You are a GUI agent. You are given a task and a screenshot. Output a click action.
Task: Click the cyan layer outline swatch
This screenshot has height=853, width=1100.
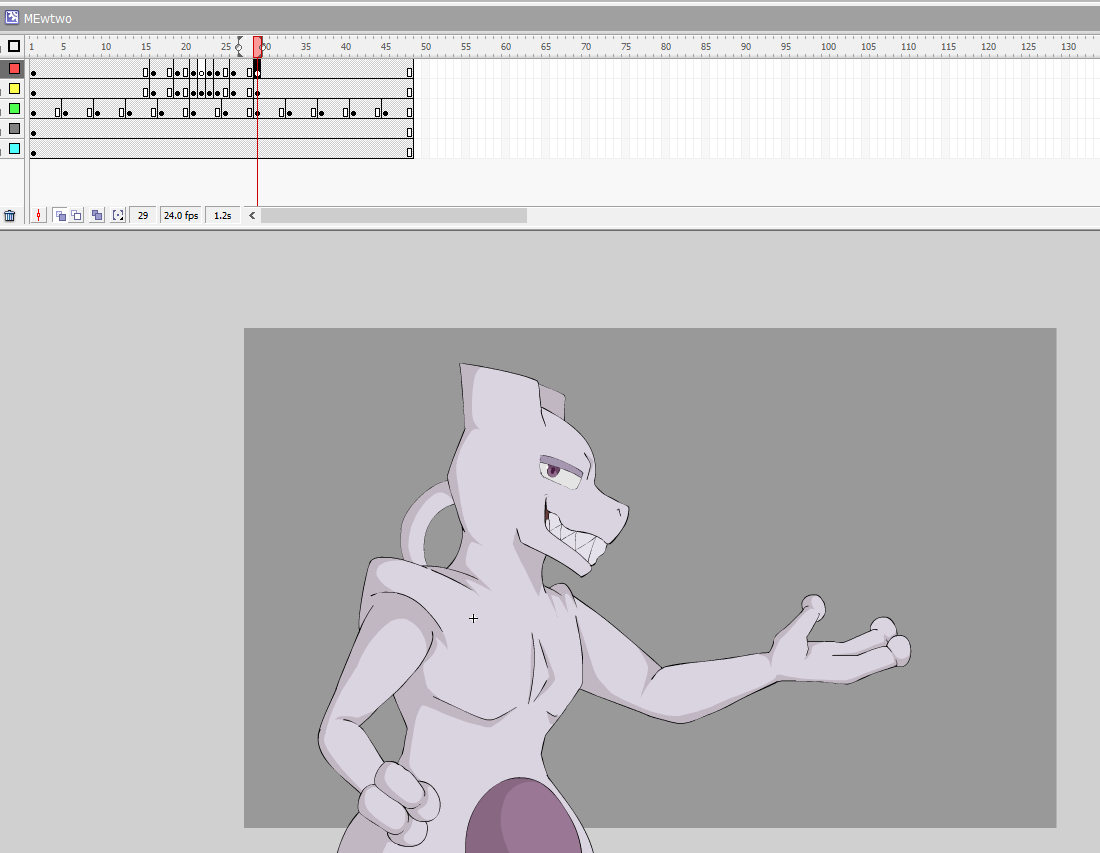click(x=14, y=149)
